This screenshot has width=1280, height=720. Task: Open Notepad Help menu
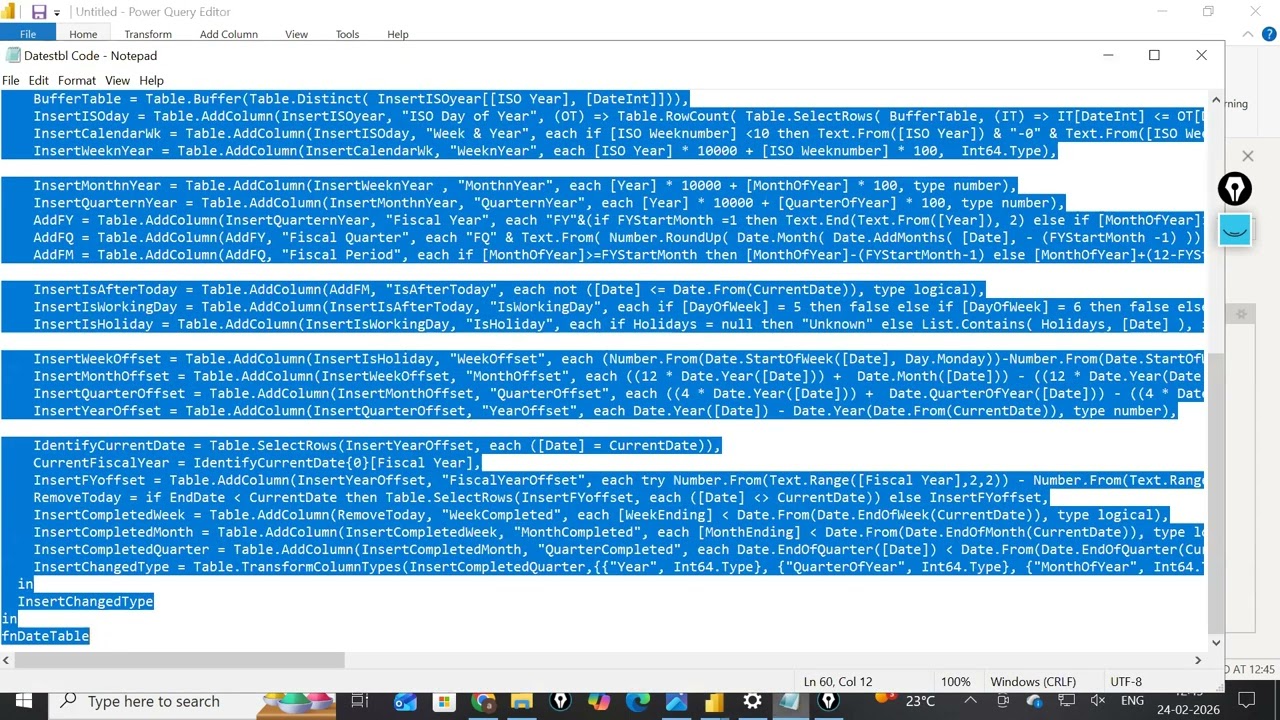click(151, 80)
